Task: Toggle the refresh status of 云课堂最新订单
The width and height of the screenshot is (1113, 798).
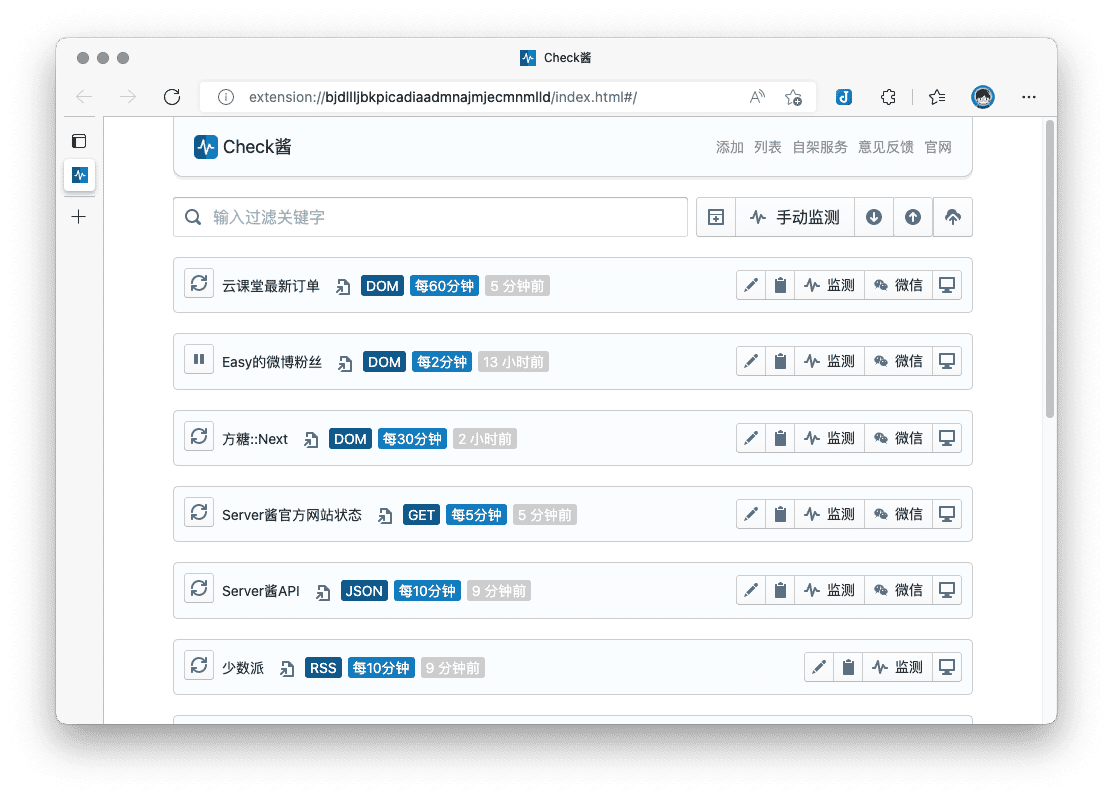Action: (x=199, y=283)
